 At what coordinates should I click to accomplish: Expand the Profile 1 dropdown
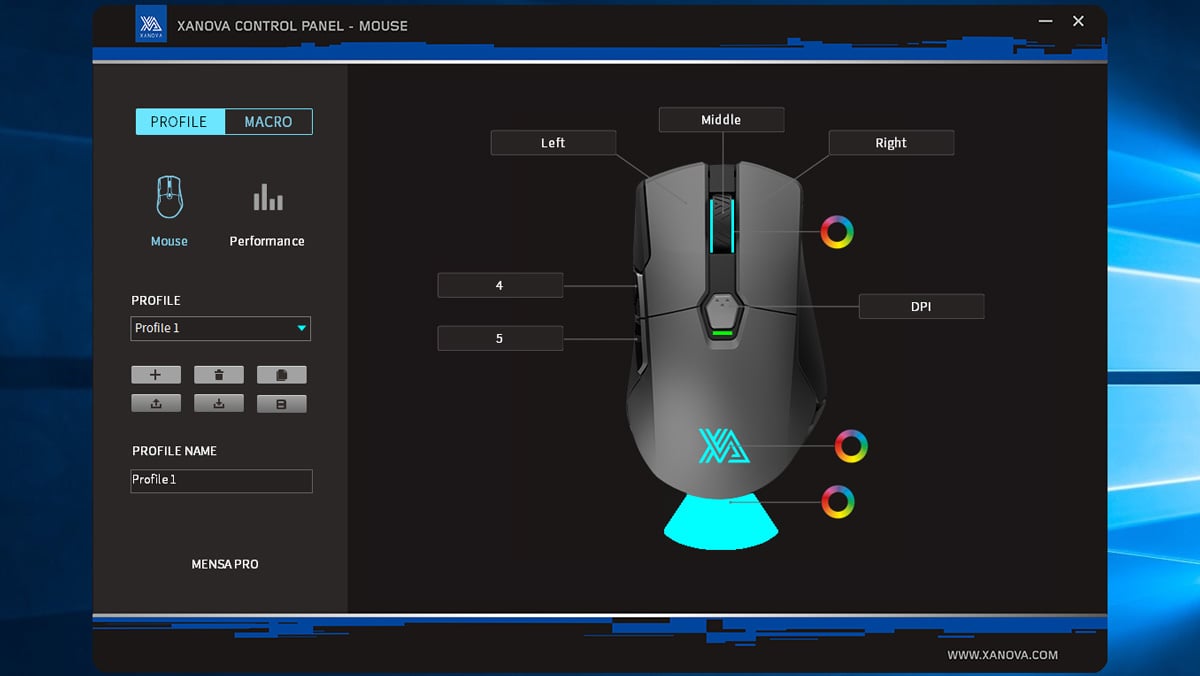(221, 328)
